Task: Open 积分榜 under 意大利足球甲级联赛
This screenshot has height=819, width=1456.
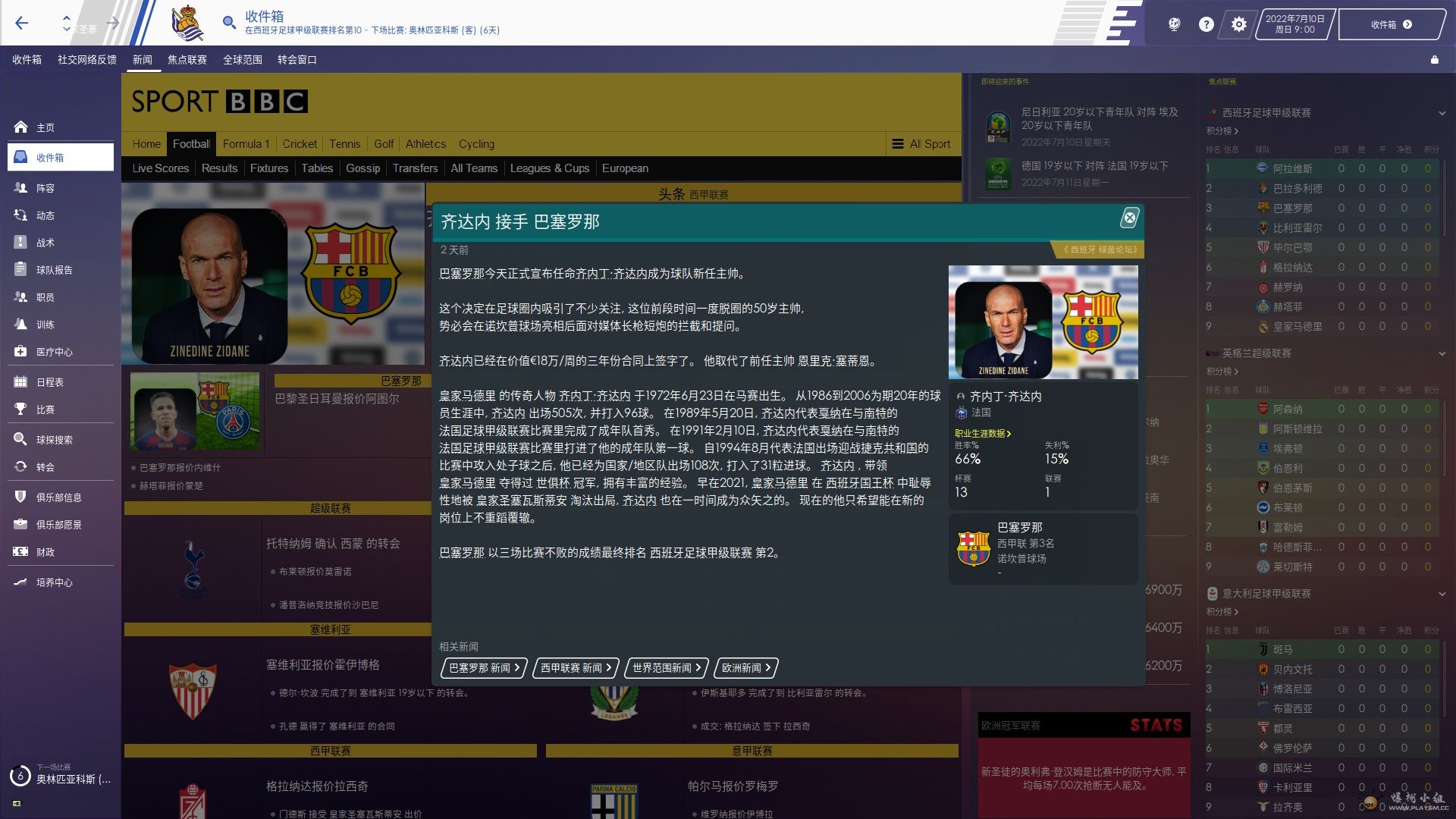Action: pyautogui.click(x=1222, y=612)
